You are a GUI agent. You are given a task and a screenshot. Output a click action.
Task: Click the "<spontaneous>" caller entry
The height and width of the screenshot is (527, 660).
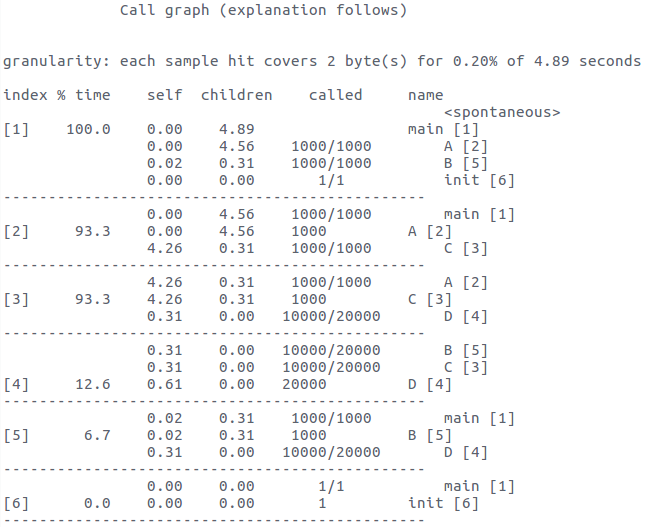(502, 112)
